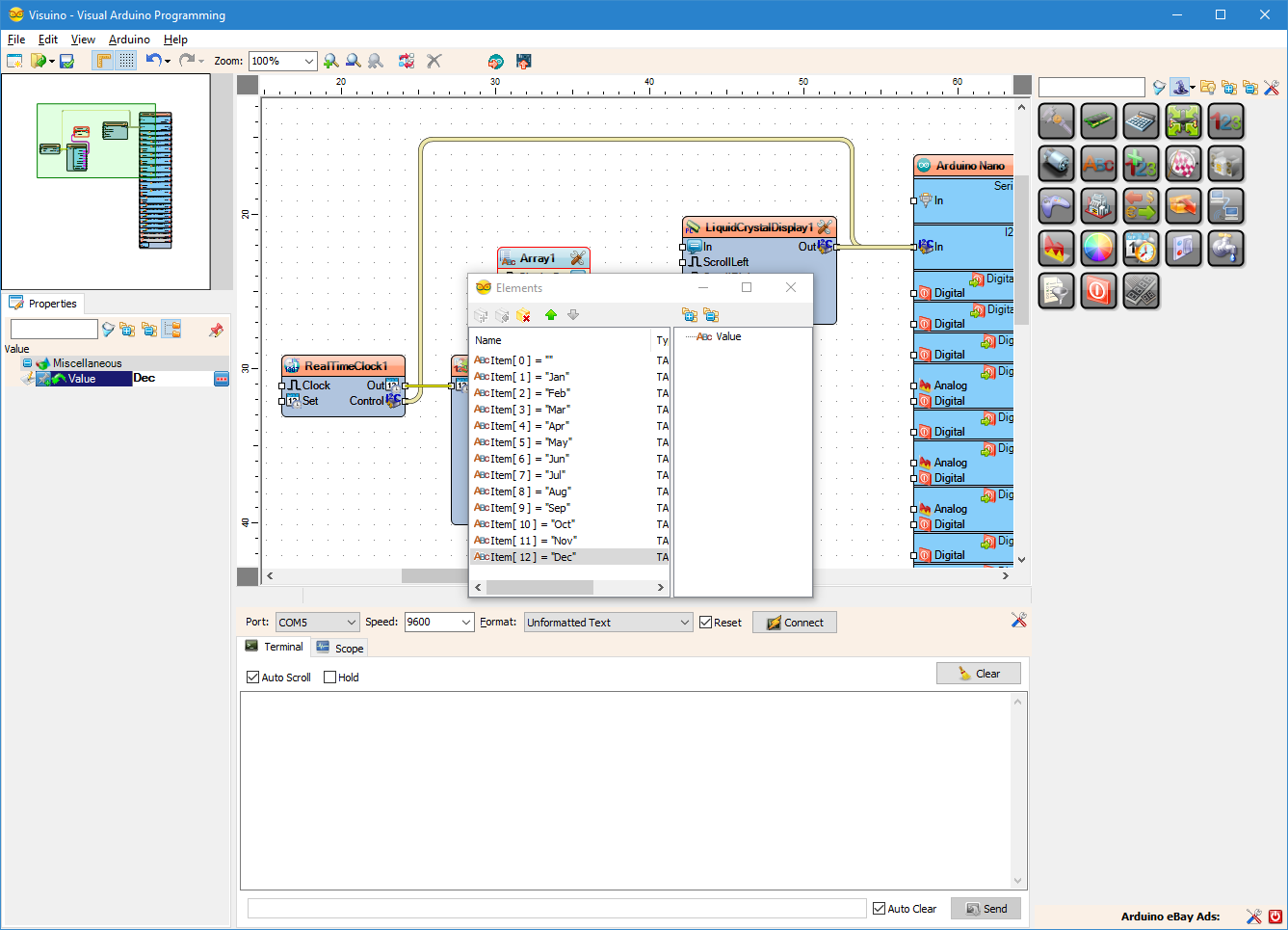Click the Connect button
Screen dimensions: 1288x930
point(795,623)
